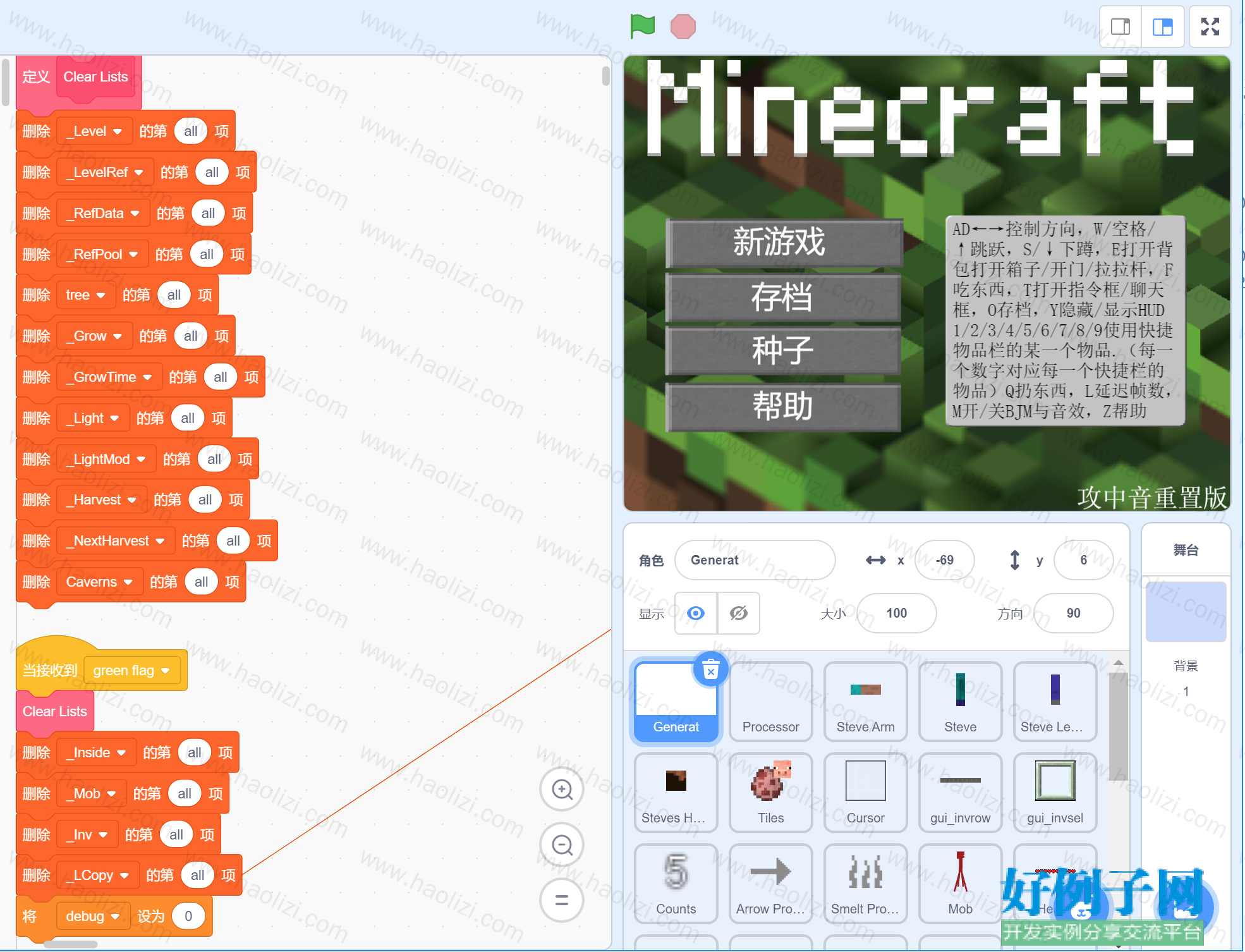Select the Steve Le… sprite
Image resolution: width=1245 pixels, height=952 pixels.
coord(1055,702)
